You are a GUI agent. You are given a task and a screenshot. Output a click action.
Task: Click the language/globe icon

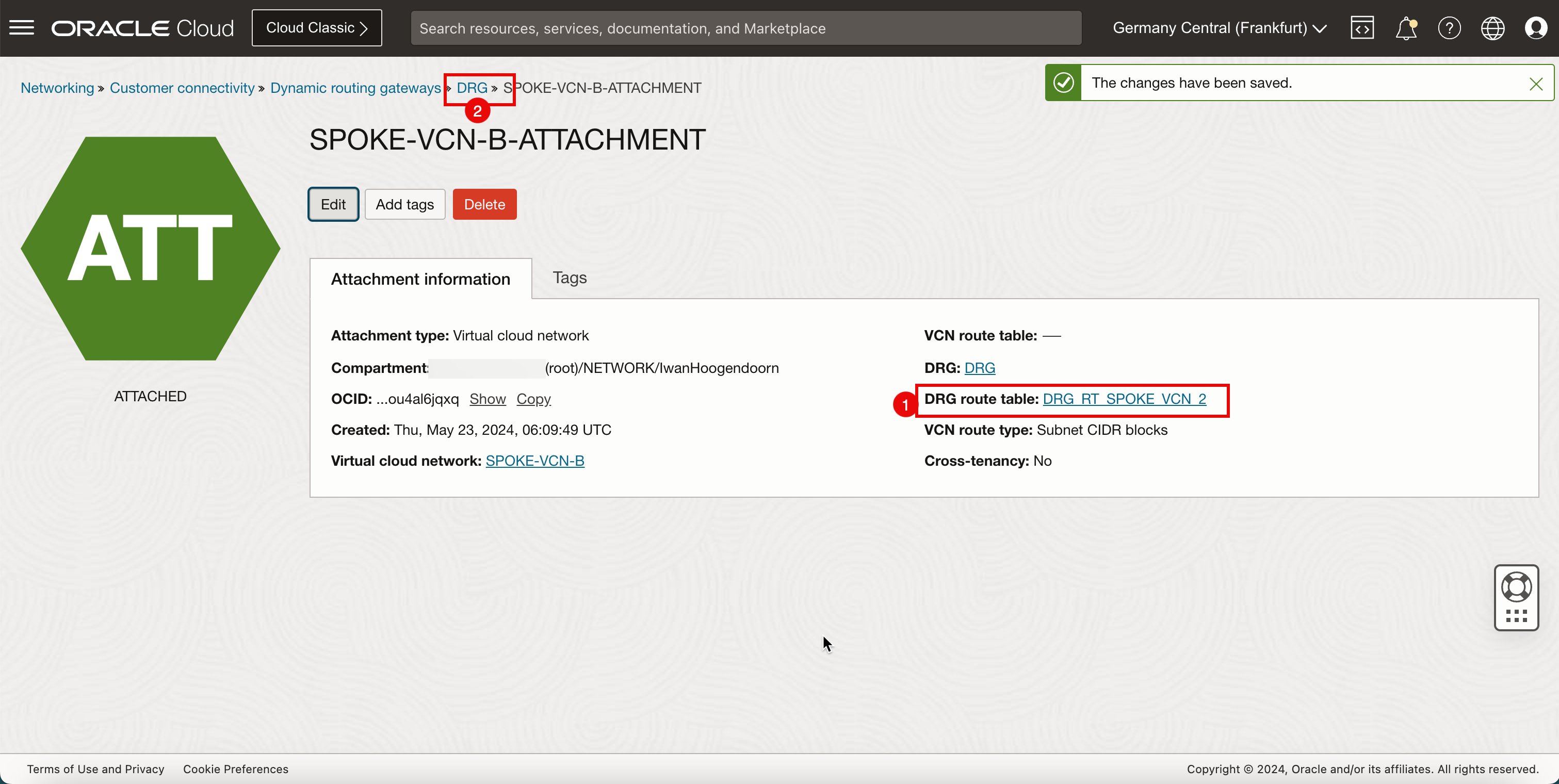coord(1493,28)
